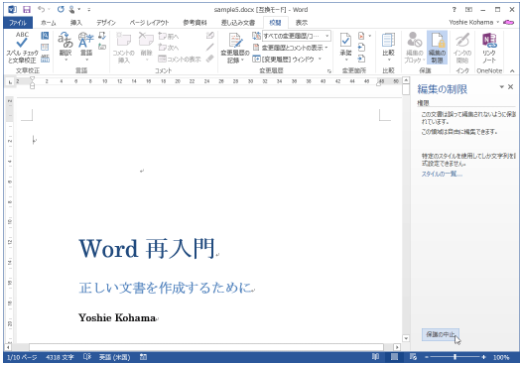The width and height of the screenshot is (520, 365).
Task: Switch to the References (参考資料) tab
Action: tap(195, 22)
